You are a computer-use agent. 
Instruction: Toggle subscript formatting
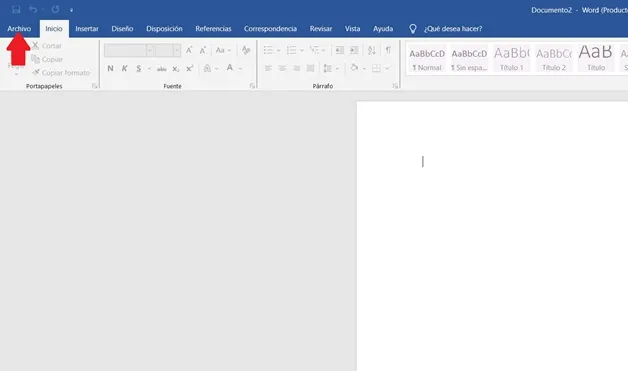coord(175,69)
